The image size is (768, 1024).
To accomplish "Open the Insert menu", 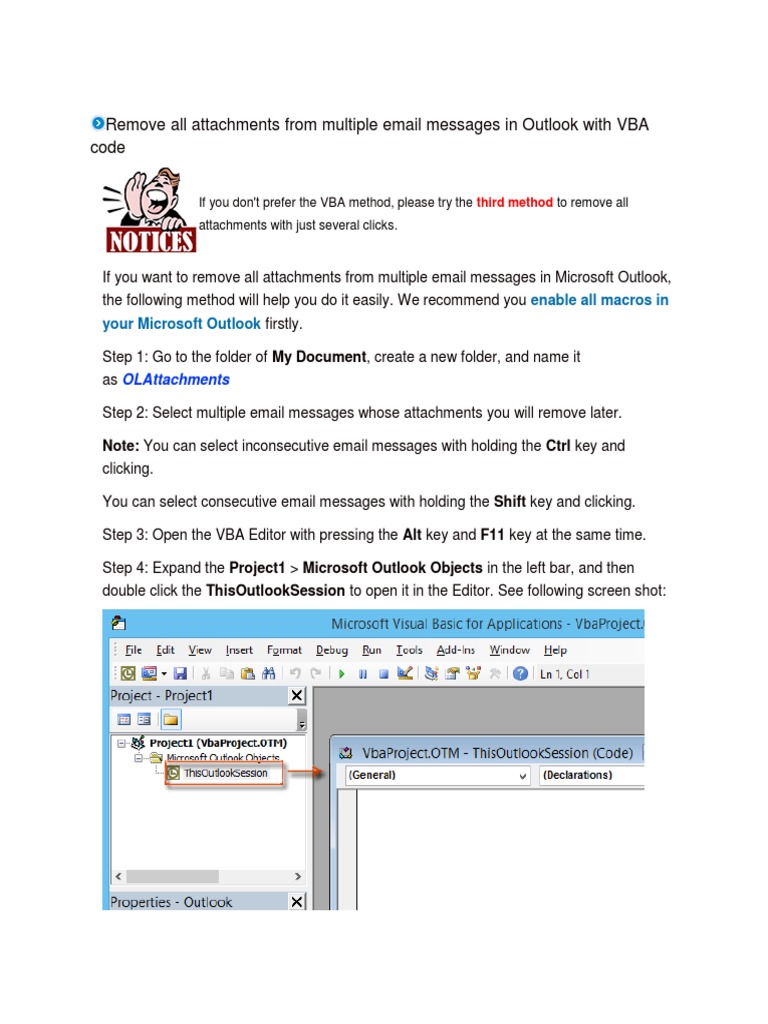I will point(239,650).
